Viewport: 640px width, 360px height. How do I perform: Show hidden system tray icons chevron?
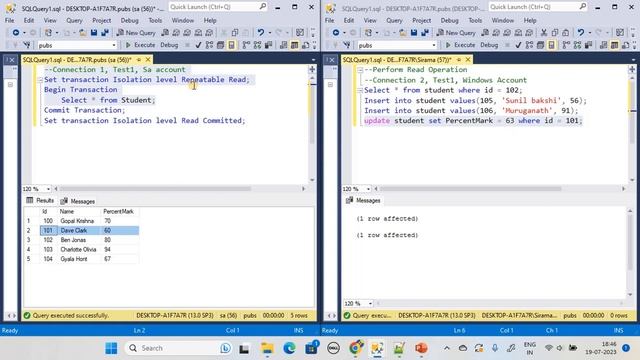pyautogui.click(x=447, y=348)
